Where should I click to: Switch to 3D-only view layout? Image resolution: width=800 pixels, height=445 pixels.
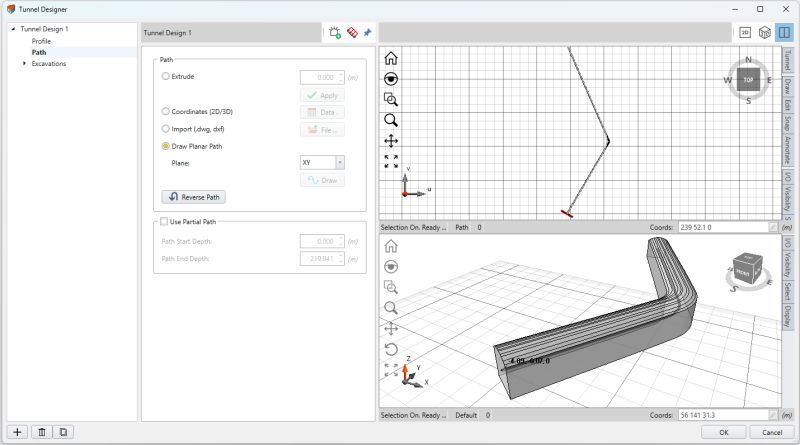pos(764,33)
